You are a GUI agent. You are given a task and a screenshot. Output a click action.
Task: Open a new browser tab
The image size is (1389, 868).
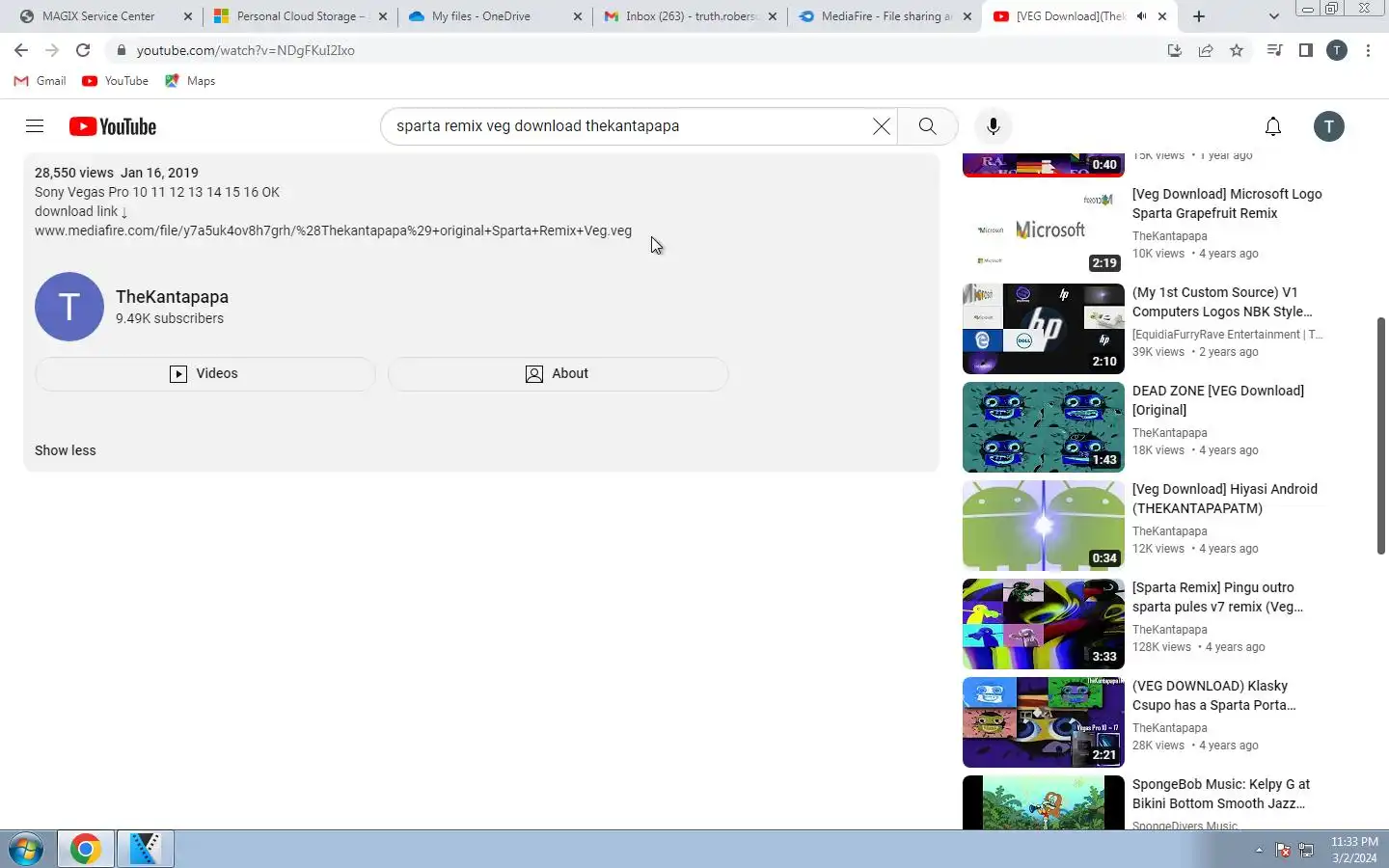(x=1198, y=16)
